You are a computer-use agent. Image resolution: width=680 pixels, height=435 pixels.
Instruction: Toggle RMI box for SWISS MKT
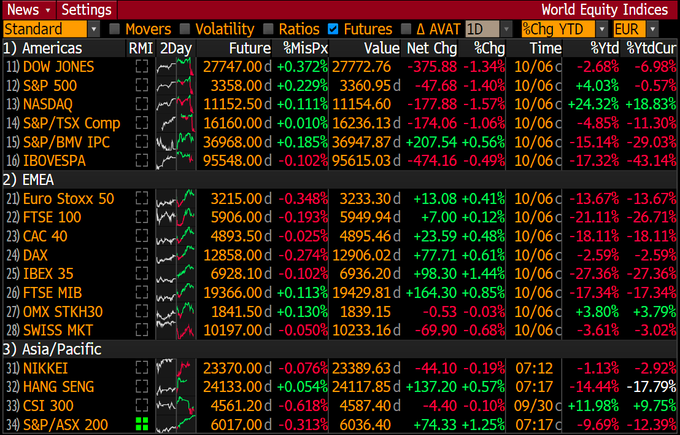(142, 330)
